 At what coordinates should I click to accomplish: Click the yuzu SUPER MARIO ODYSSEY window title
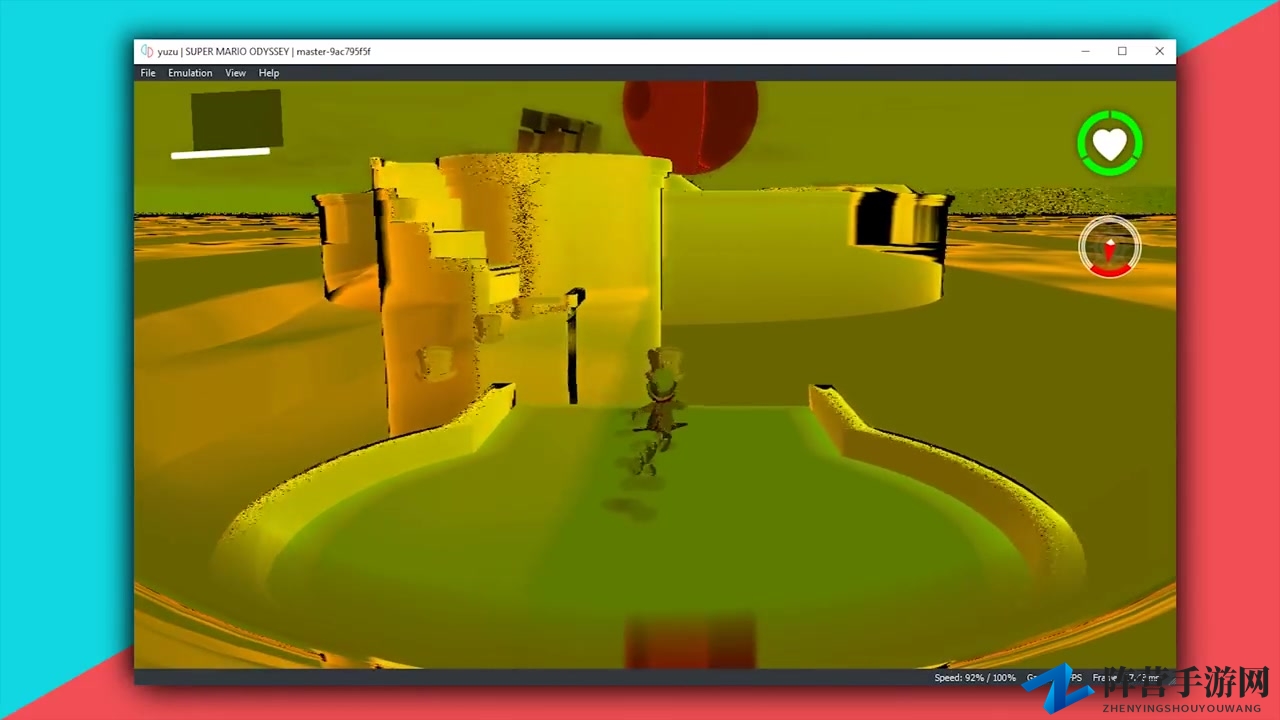pyautogui.click(x=264, y=51)
